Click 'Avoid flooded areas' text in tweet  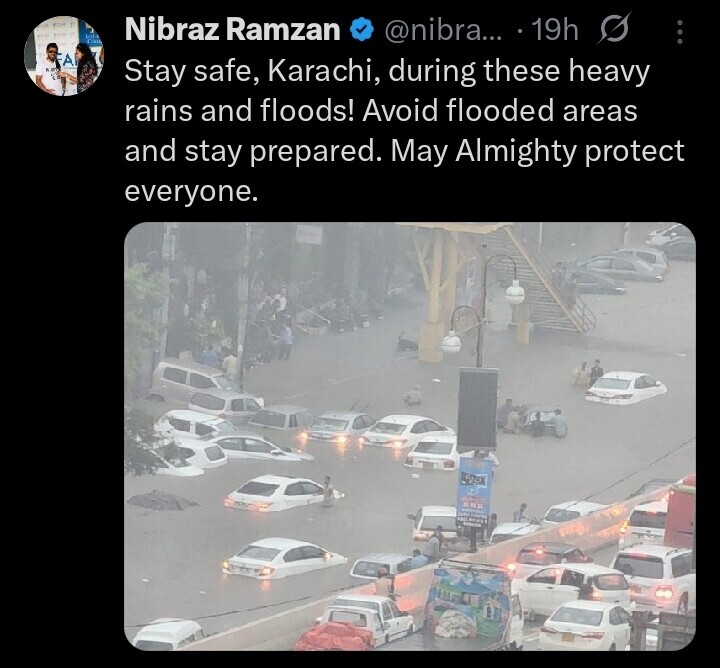click(500, 111)
